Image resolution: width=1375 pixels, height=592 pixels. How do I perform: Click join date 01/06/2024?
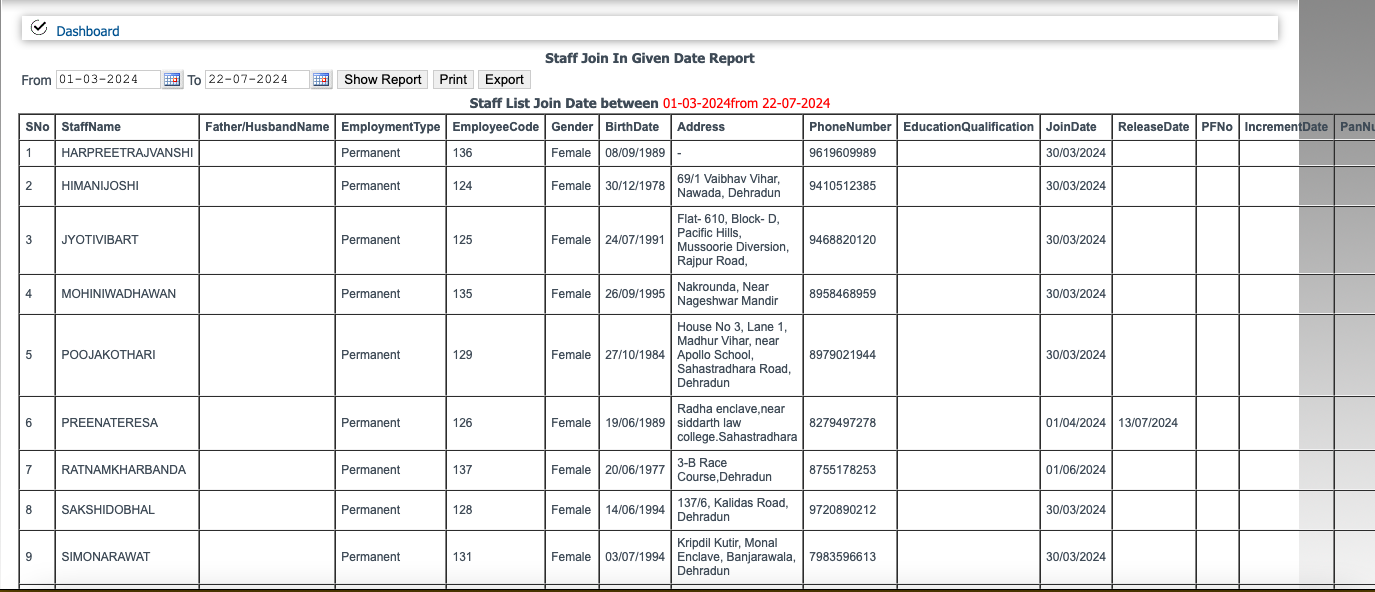(1076, 470)
